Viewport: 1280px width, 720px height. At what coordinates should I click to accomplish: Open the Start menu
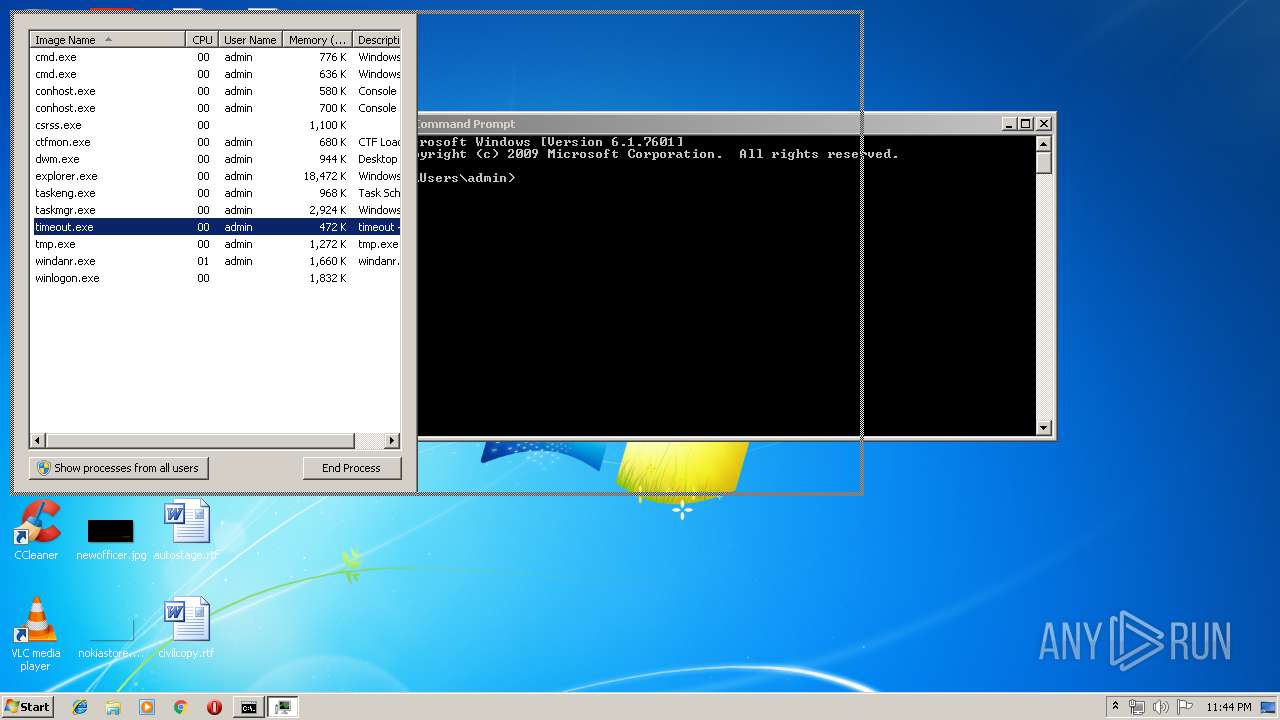pyautogui.click(x=27, y=706)
